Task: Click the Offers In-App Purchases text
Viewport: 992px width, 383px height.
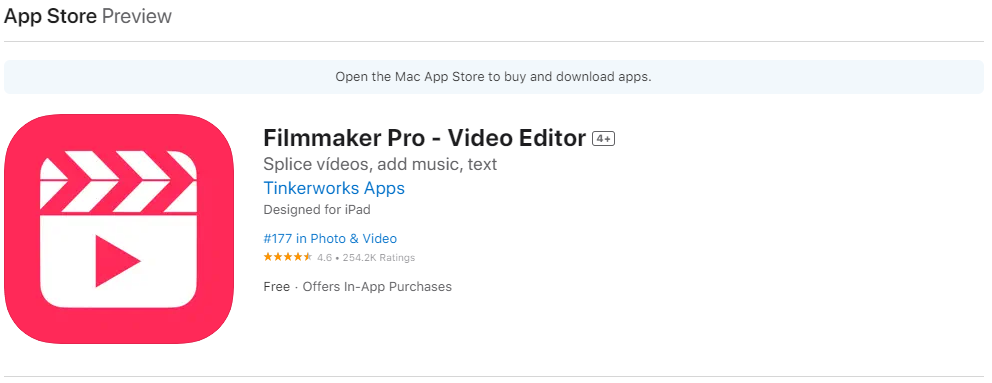Action: pyautogui.click(x=377, y=287)
